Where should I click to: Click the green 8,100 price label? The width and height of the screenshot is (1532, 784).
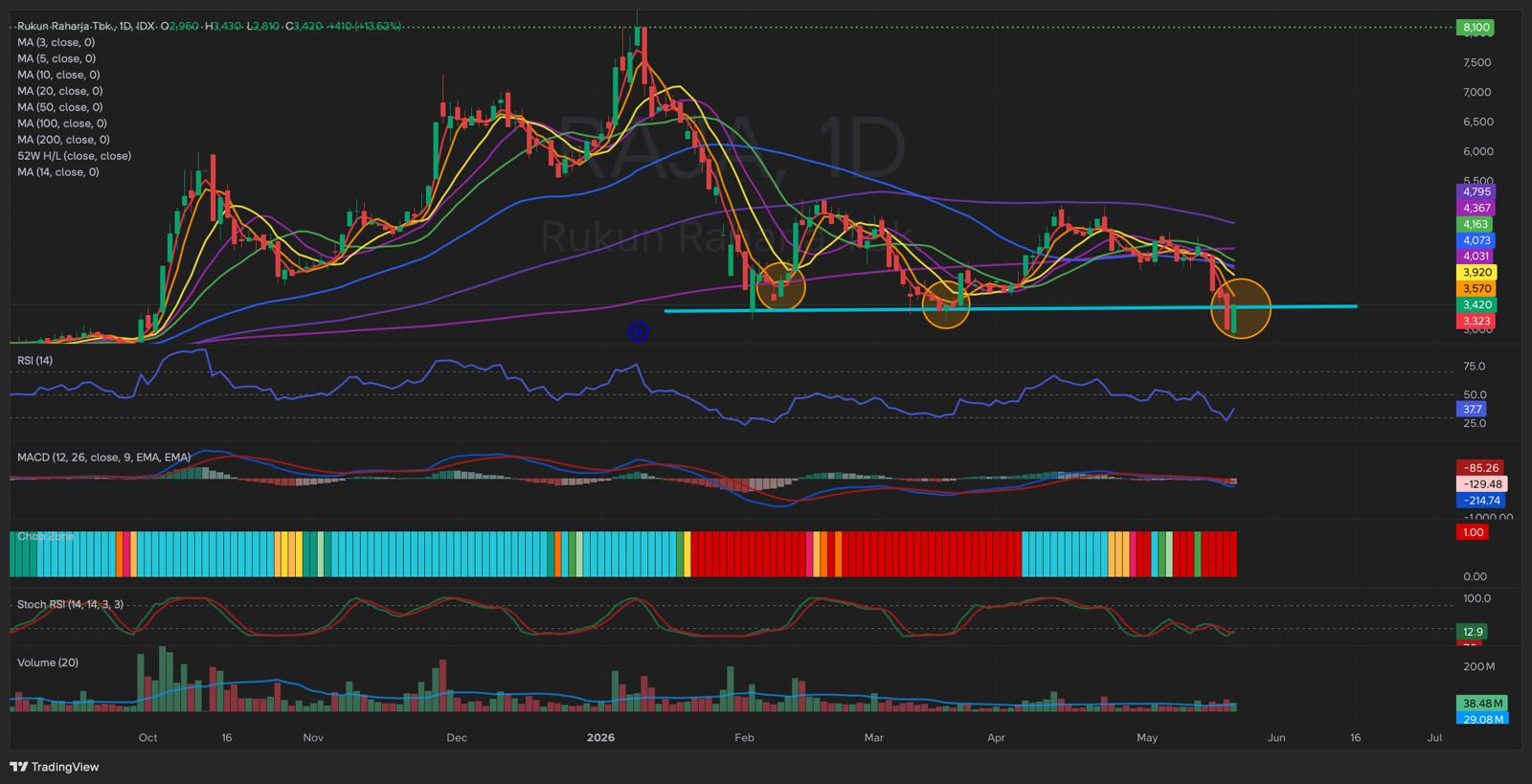(x=1476, y=28)
